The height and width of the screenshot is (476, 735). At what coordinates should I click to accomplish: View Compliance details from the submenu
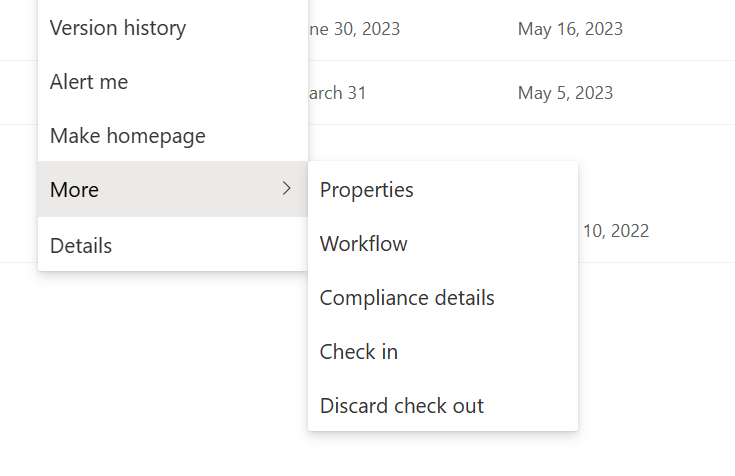click(407, 298)
